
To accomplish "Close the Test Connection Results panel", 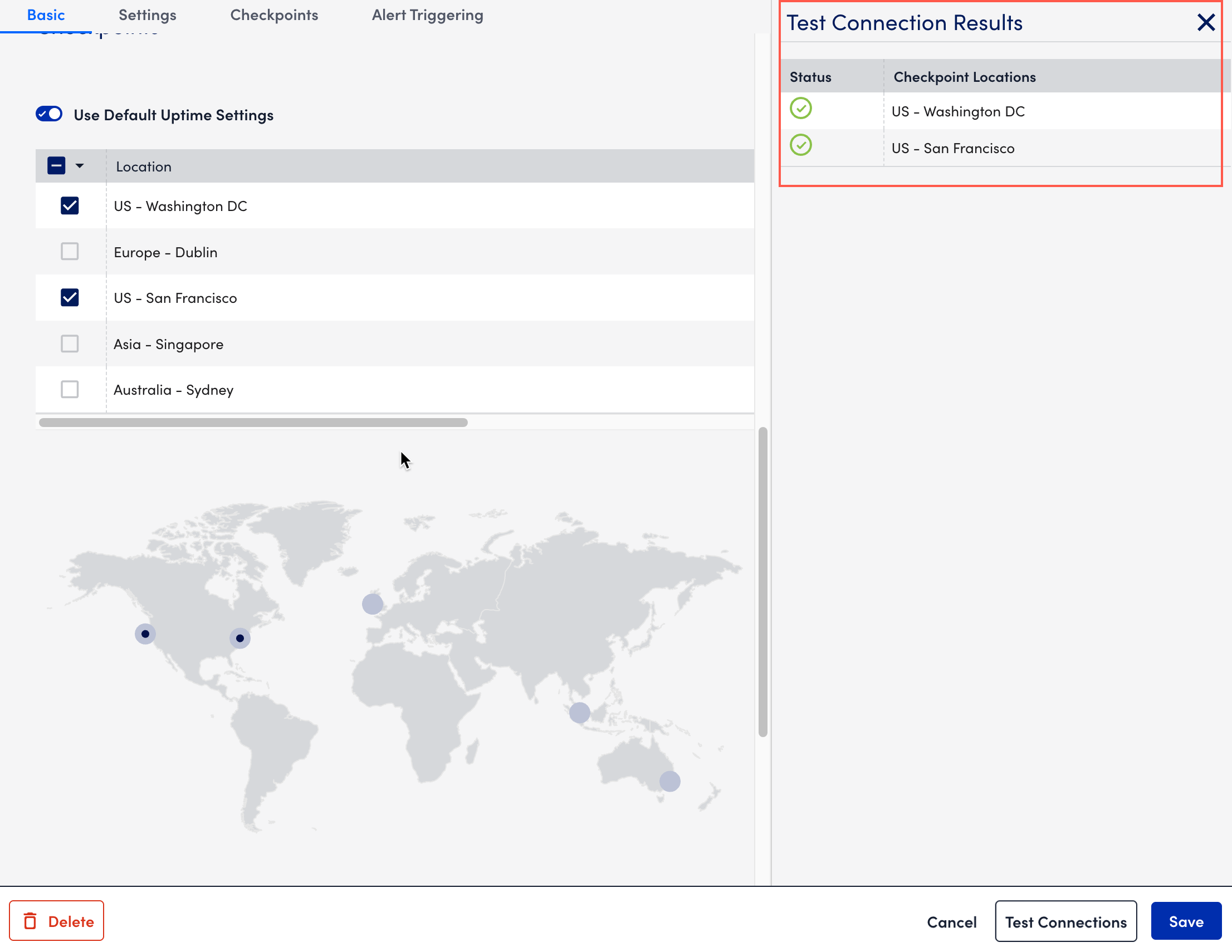I will pyautogui.click(x=1205, y=23).
